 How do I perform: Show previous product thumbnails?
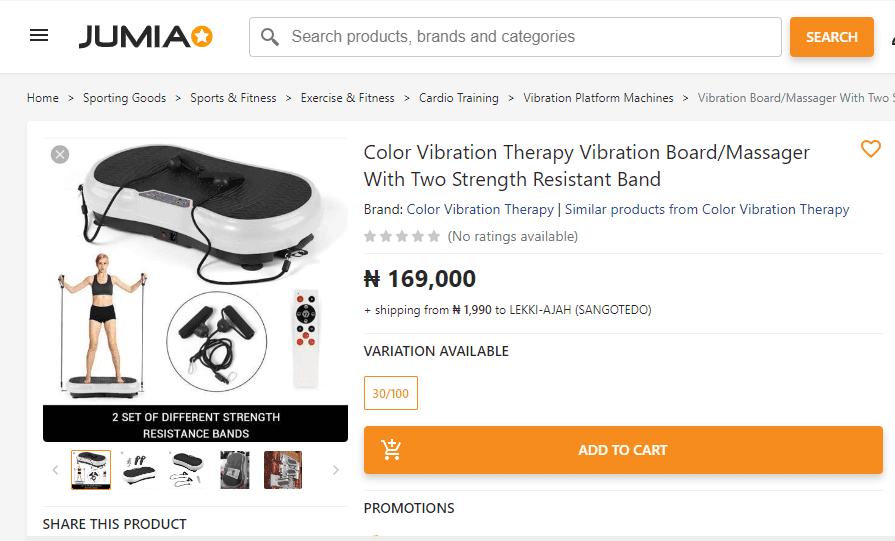pos(56,470)
